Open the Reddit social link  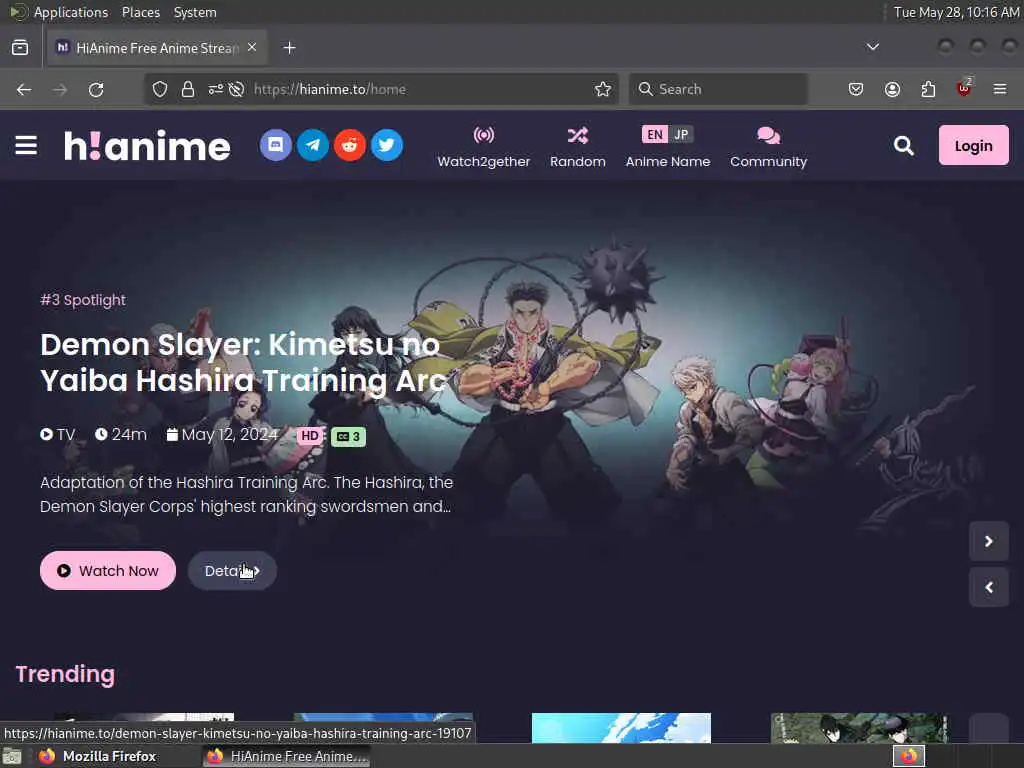pos(349,145)
